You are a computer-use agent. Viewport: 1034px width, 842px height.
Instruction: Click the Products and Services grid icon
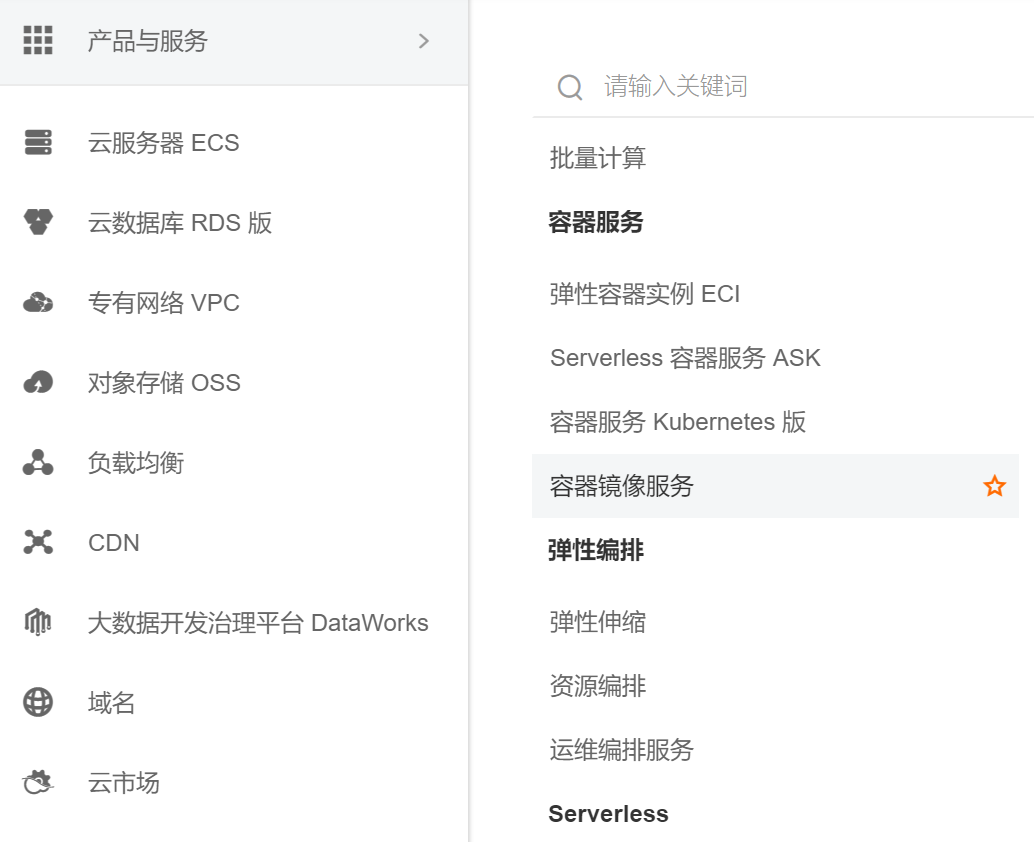[38, 41]
